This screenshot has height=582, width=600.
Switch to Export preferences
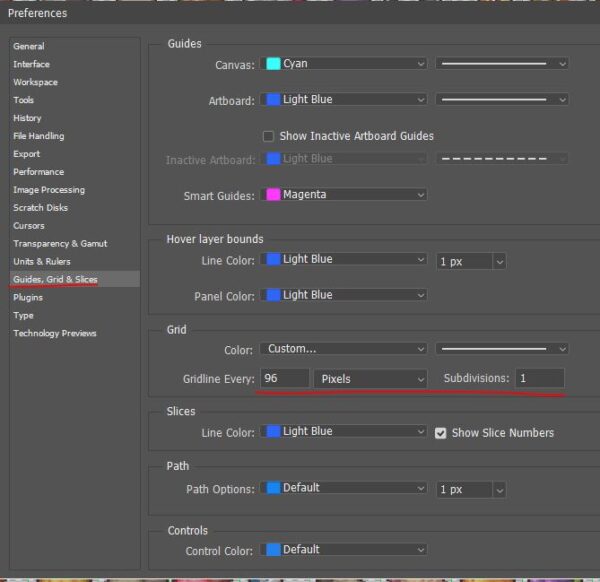pos(26,154)
